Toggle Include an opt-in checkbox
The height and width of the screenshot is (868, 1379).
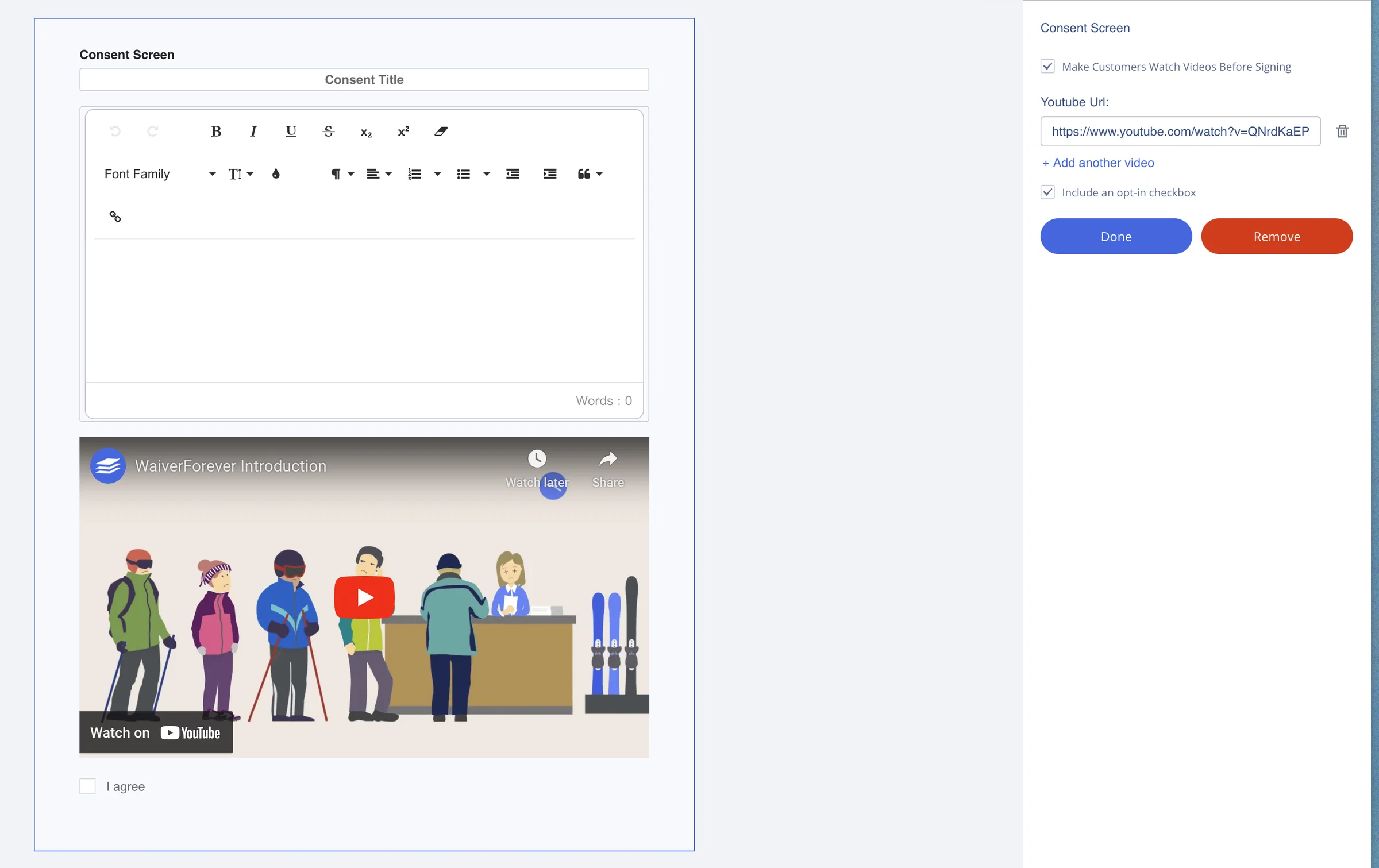1047,192
